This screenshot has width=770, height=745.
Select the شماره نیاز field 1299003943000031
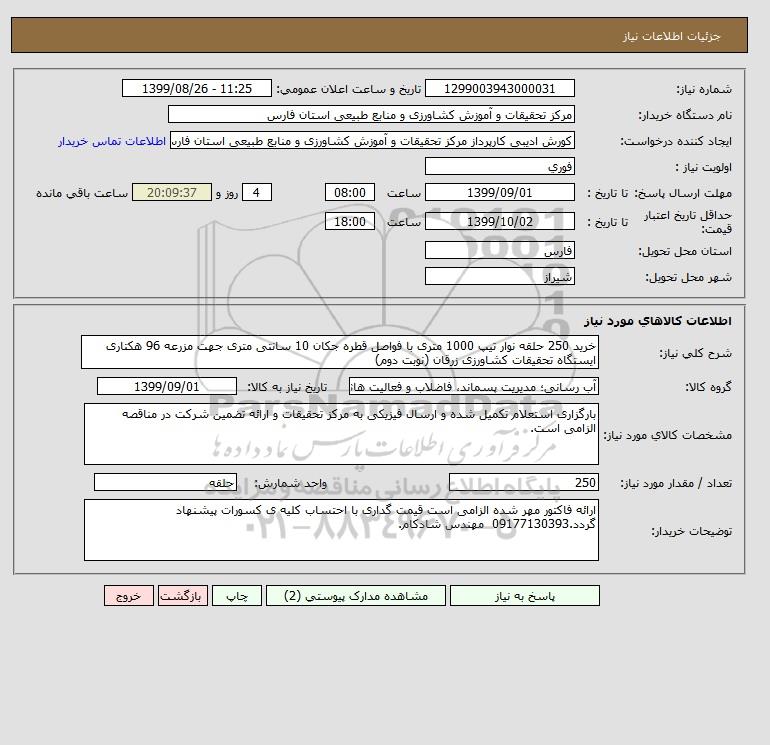[499, 88]
